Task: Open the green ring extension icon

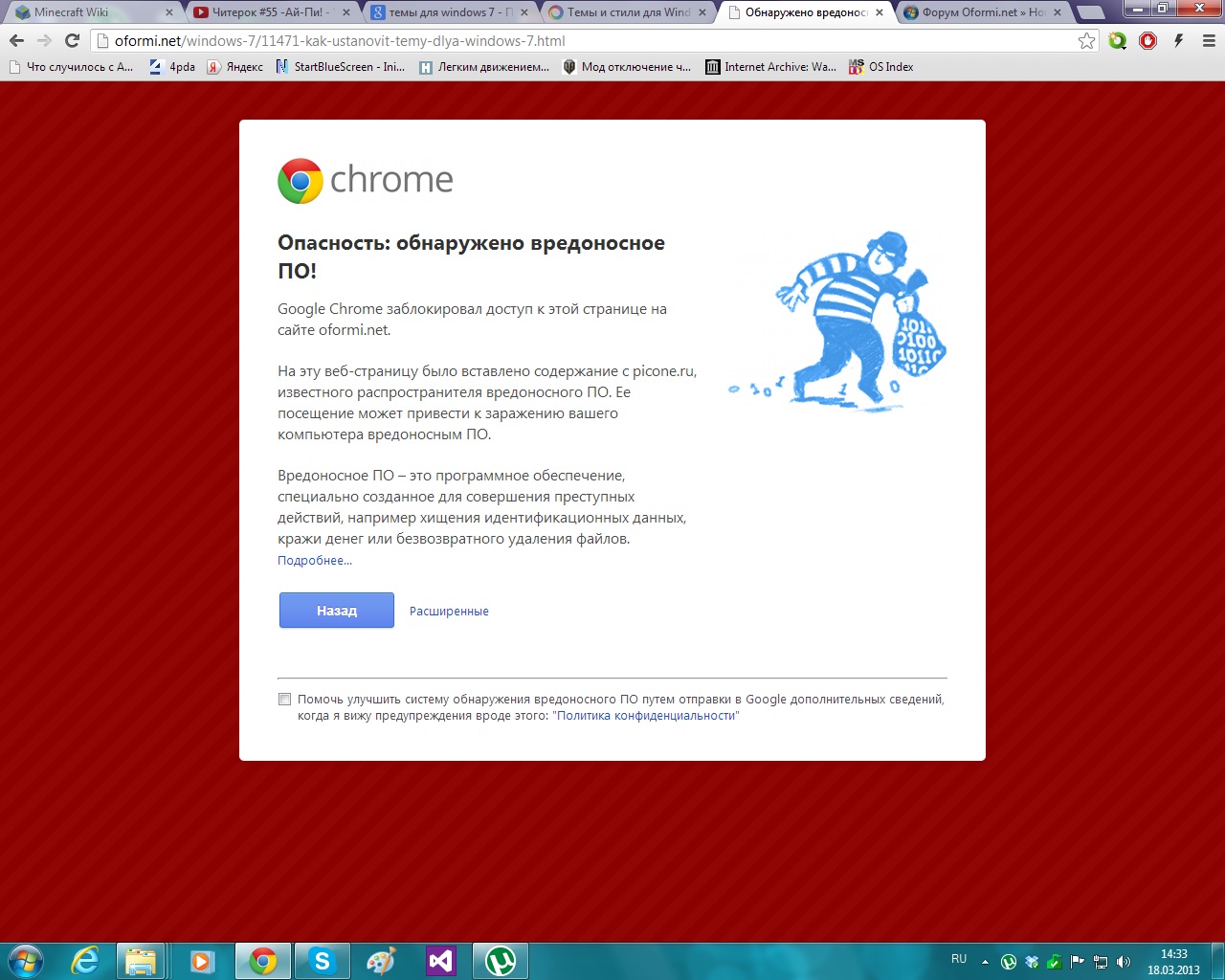Action: coord(1118,41)
